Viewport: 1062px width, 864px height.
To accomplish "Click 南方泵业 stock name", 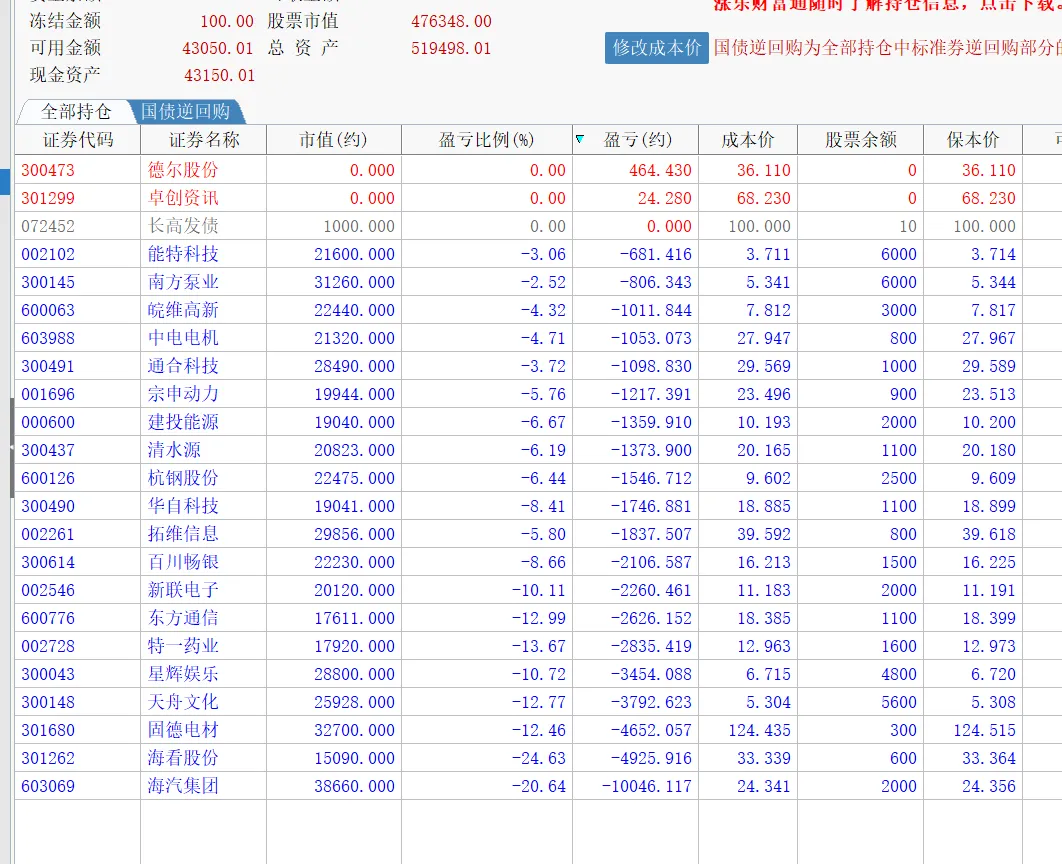I will 183,282.
